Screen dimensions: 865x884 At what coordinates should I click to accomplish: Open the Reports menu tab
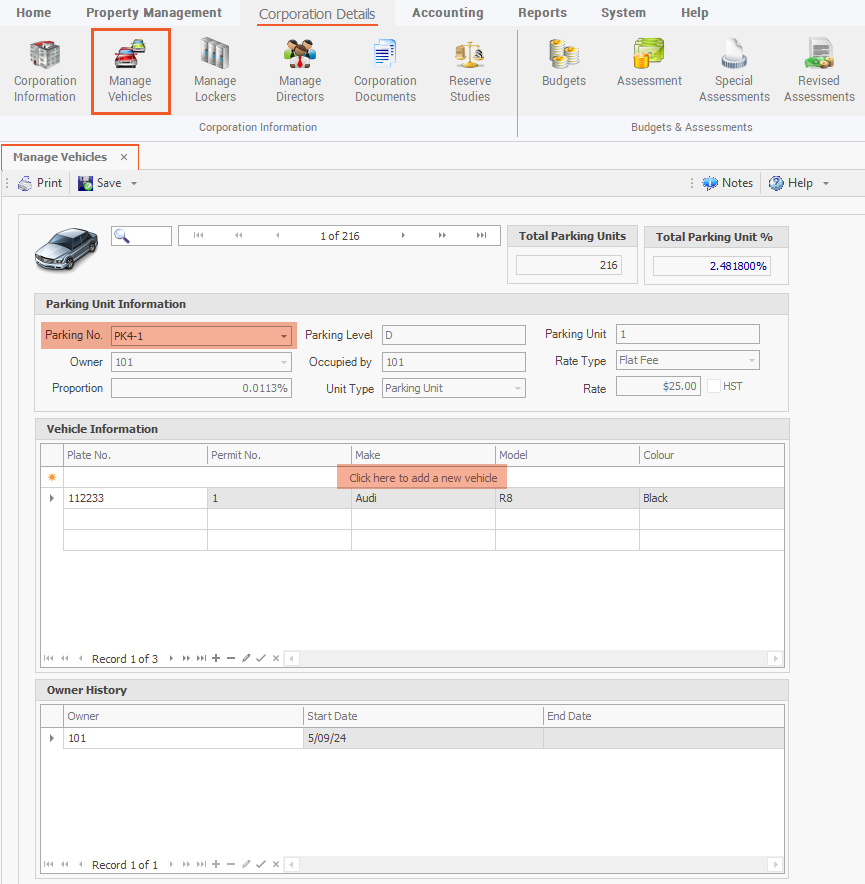click(542, 13)
